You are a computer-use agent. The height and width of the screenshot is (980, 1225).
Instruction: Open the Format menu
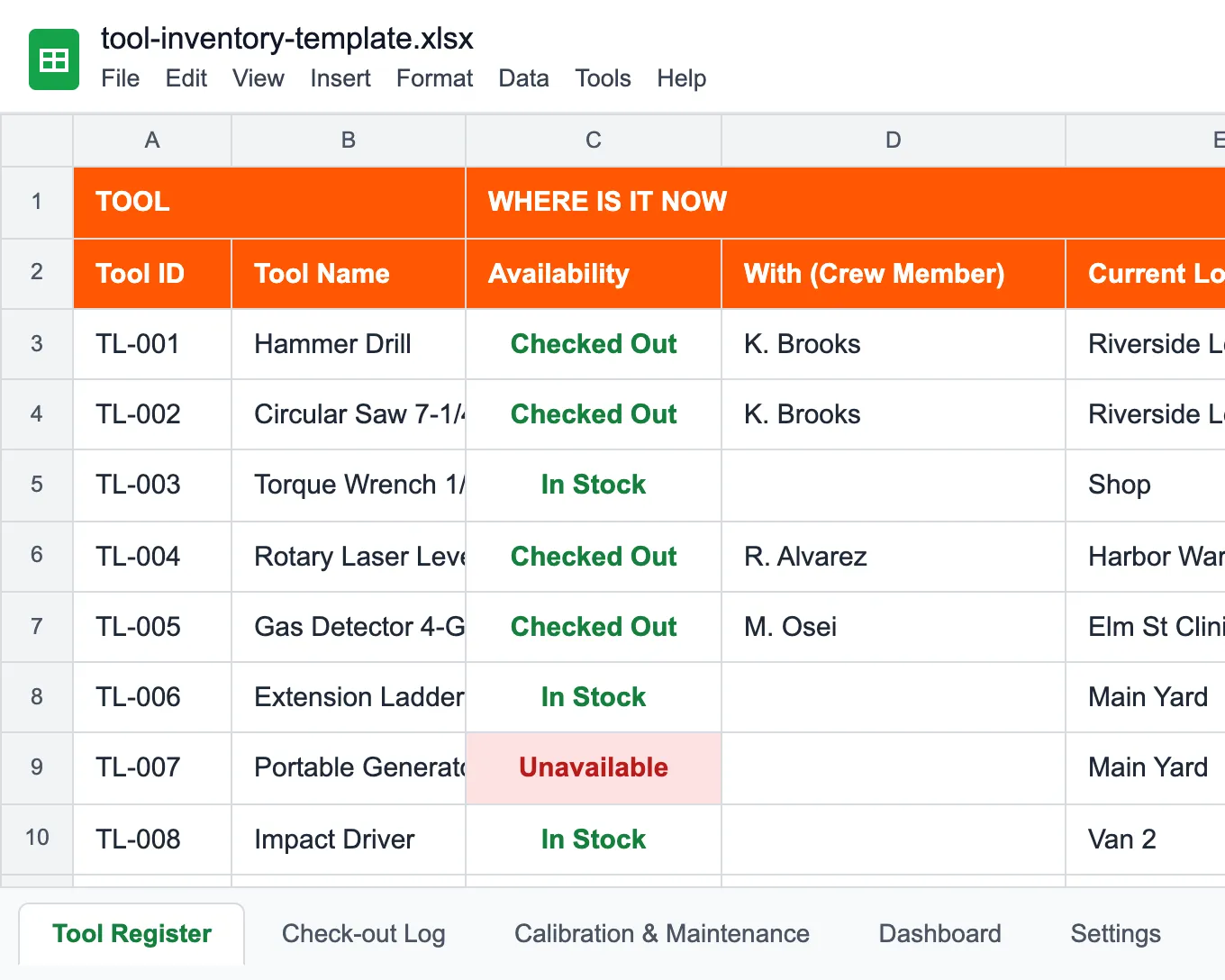(x=434, y=78)
